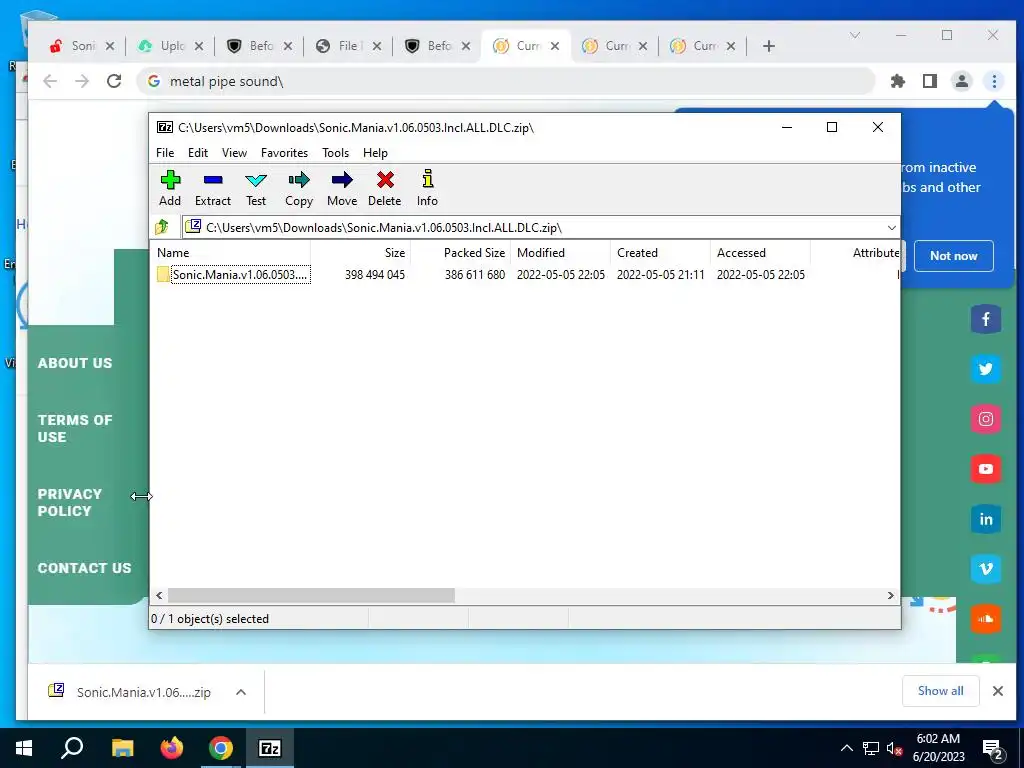
Task: Select the Copy tool in 7-Zip
Action: point(299,189)
